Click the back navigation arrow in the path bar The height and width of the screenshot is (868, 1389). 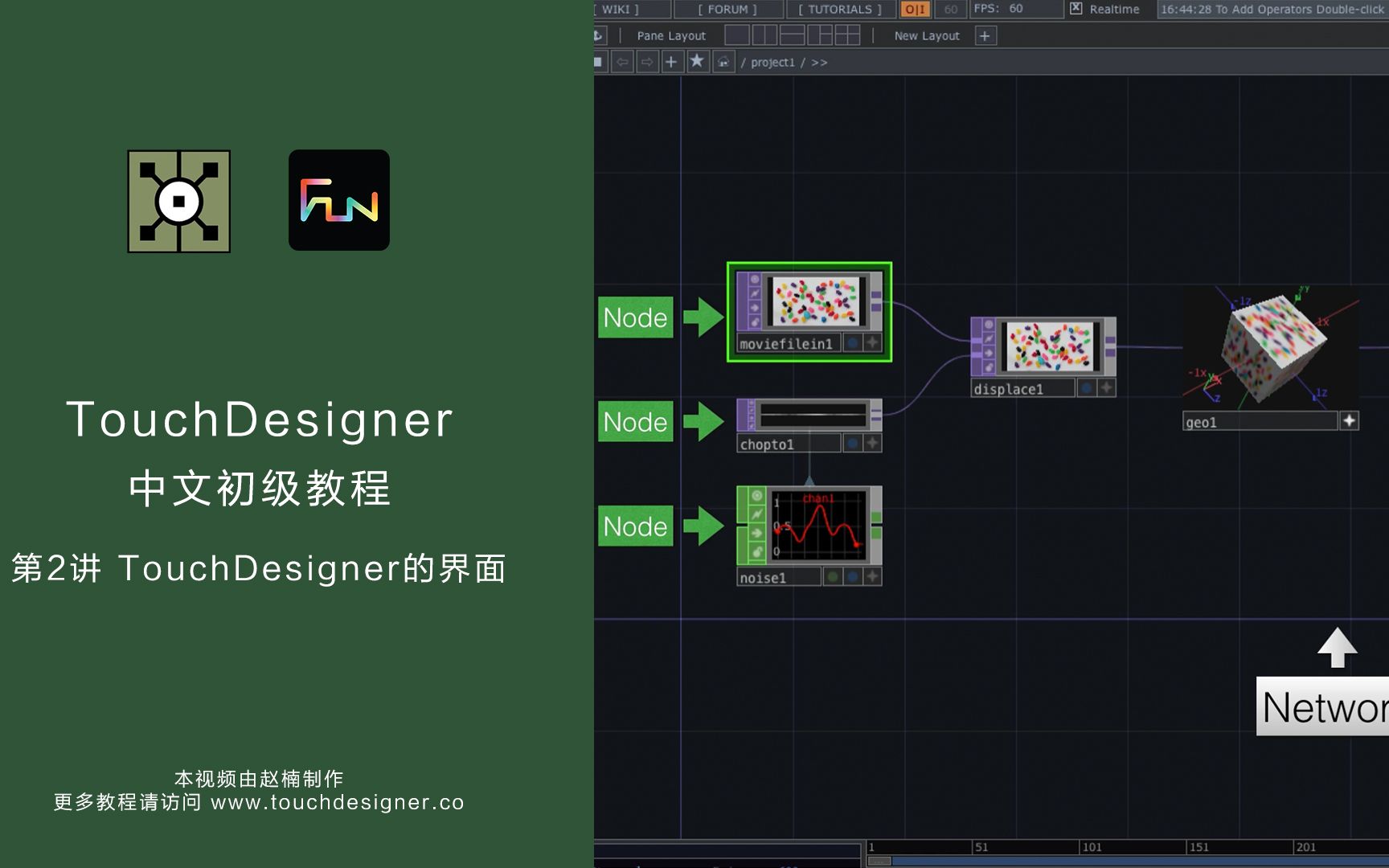click(623, 61)
